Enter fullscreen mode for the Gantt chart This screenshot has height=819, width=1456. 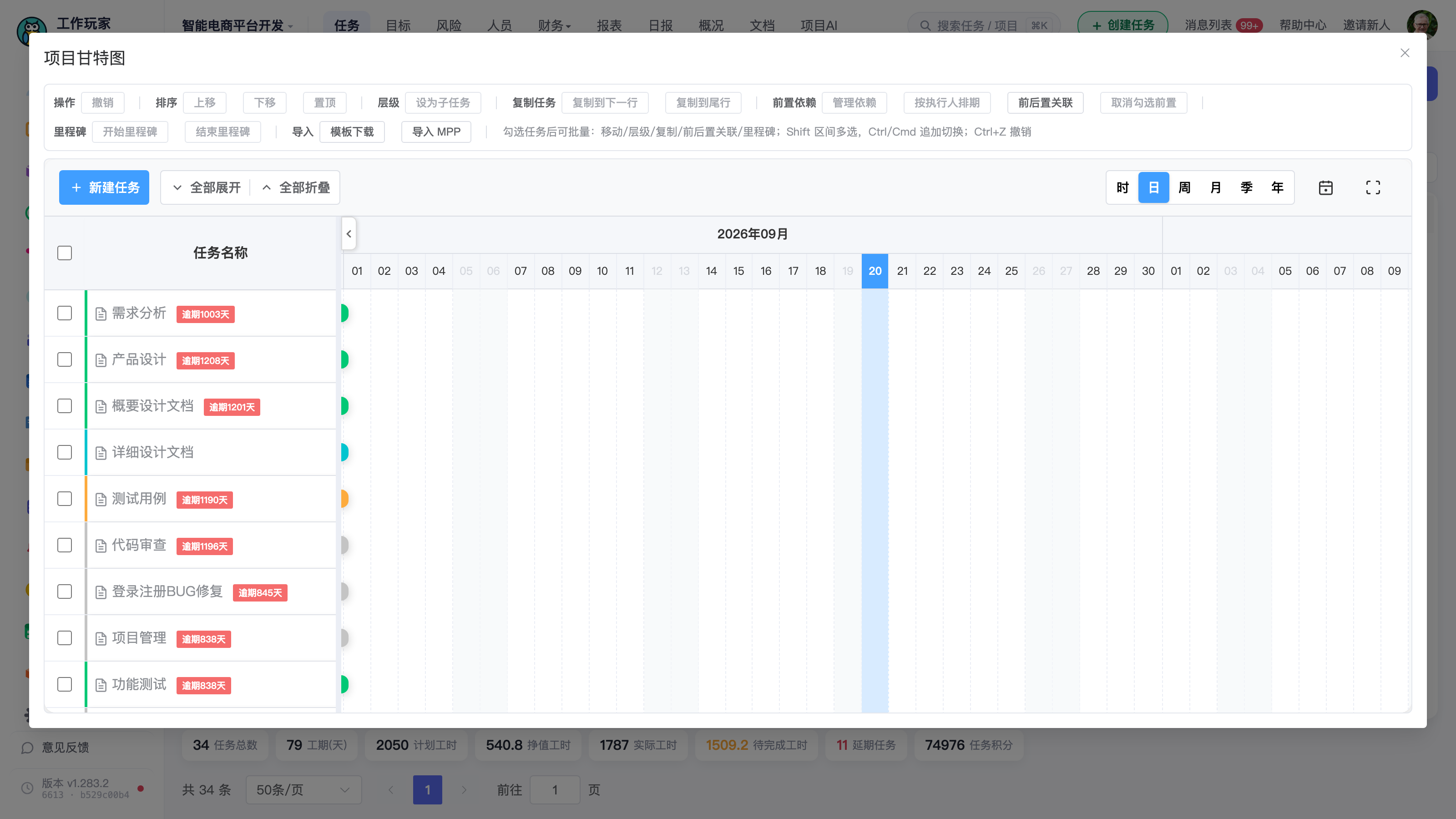(1373, 187)
